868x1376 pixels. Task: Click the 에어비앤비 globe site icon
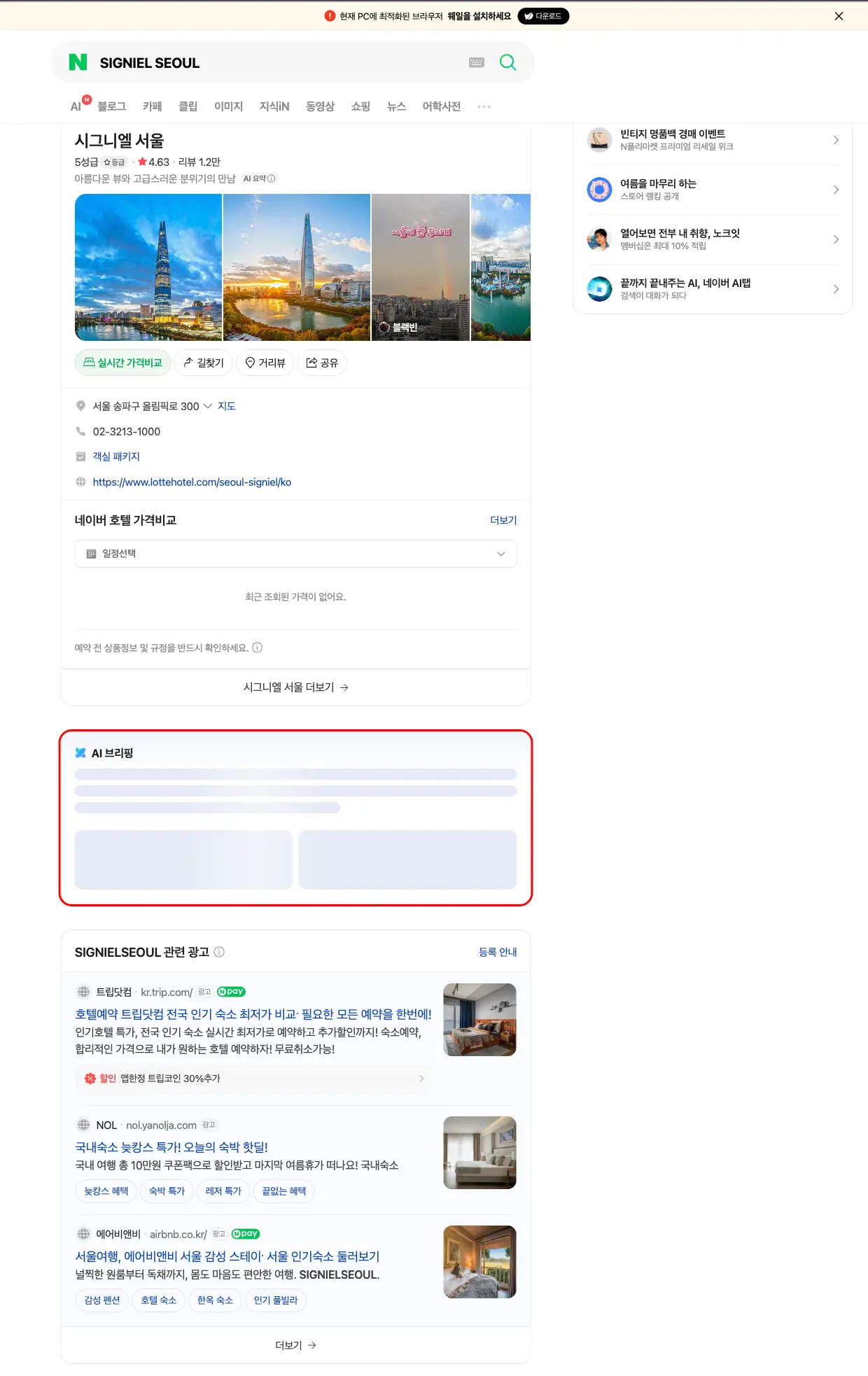point(83,1234)
